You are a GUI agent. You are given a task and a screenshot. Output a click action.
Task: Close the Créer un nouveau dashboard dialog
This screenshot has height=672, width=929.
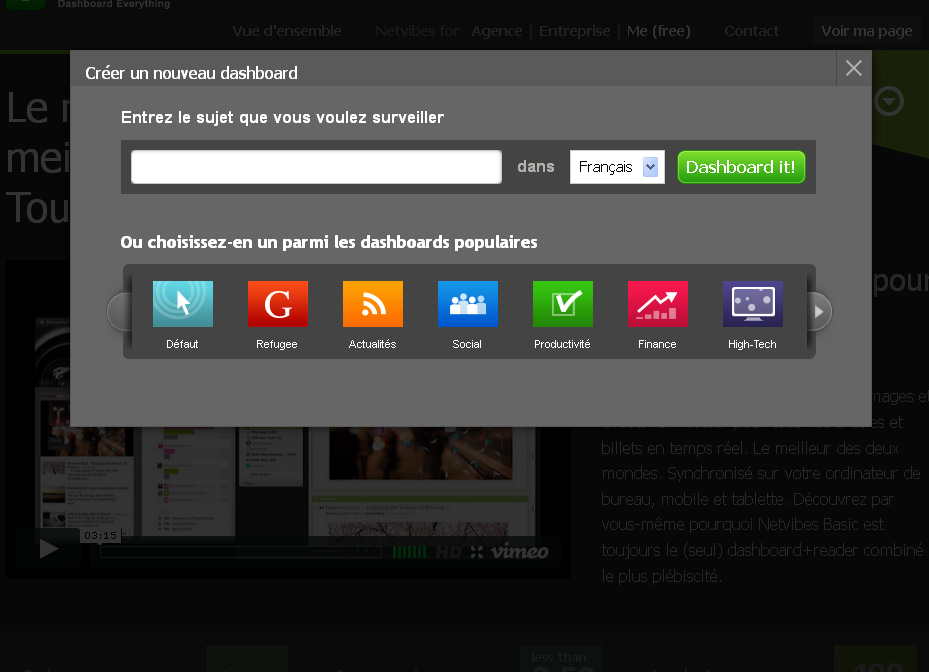tap(854, 68)
